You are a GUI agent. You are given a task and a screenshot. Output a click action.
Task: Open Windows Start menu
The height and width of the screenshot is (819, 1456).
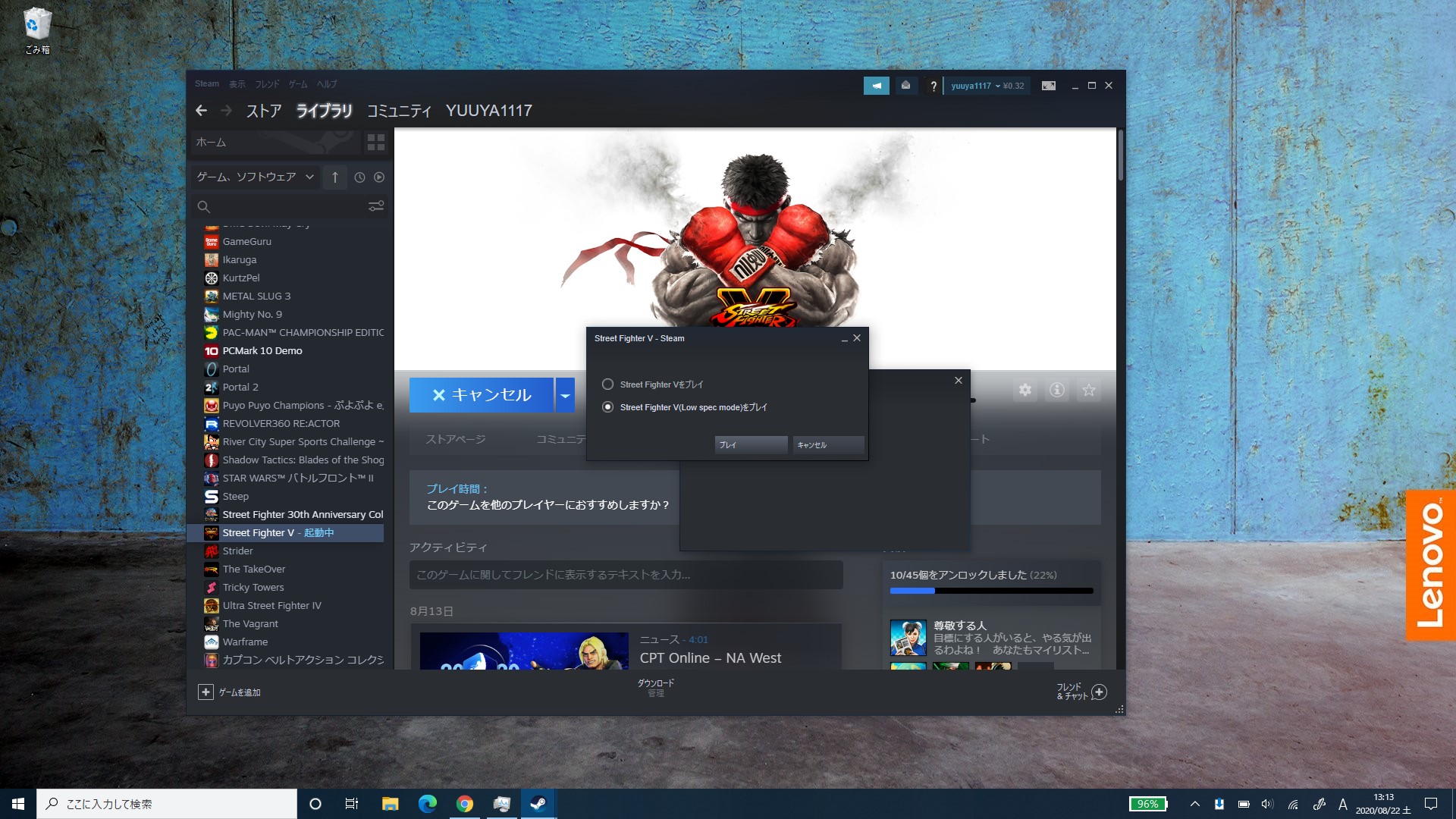click(x=18, y=804)
